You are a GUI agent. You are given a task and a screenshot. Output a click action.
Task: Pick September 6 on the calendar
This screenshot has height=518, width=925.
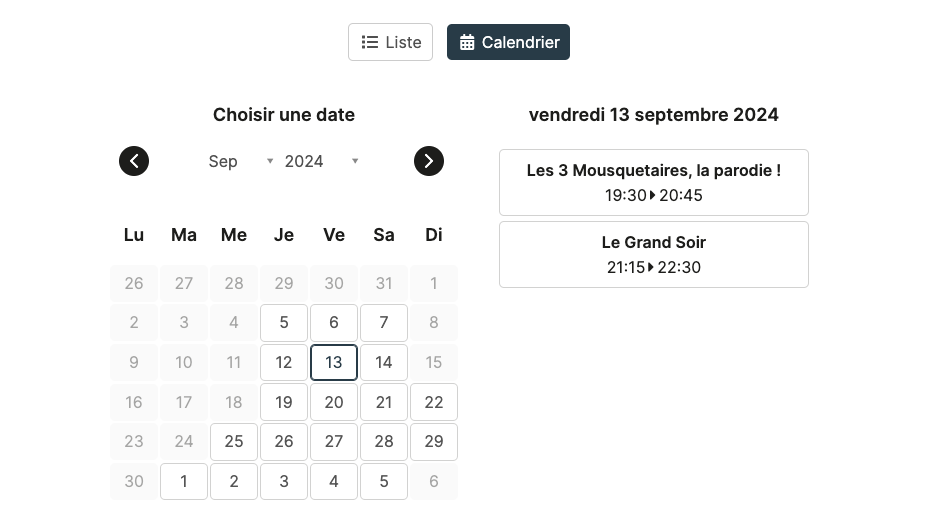[334, 323]
